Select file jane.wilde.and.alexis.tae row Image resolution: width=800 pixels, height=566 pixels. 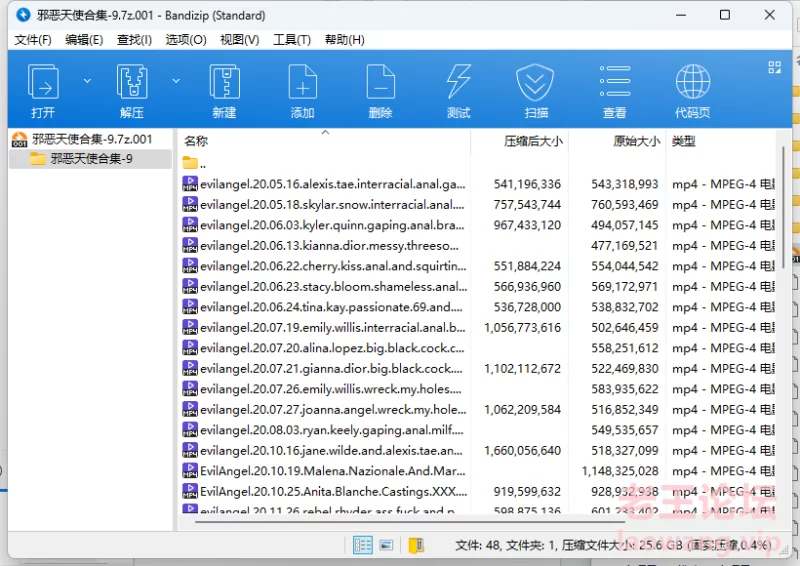coord(478,450)
